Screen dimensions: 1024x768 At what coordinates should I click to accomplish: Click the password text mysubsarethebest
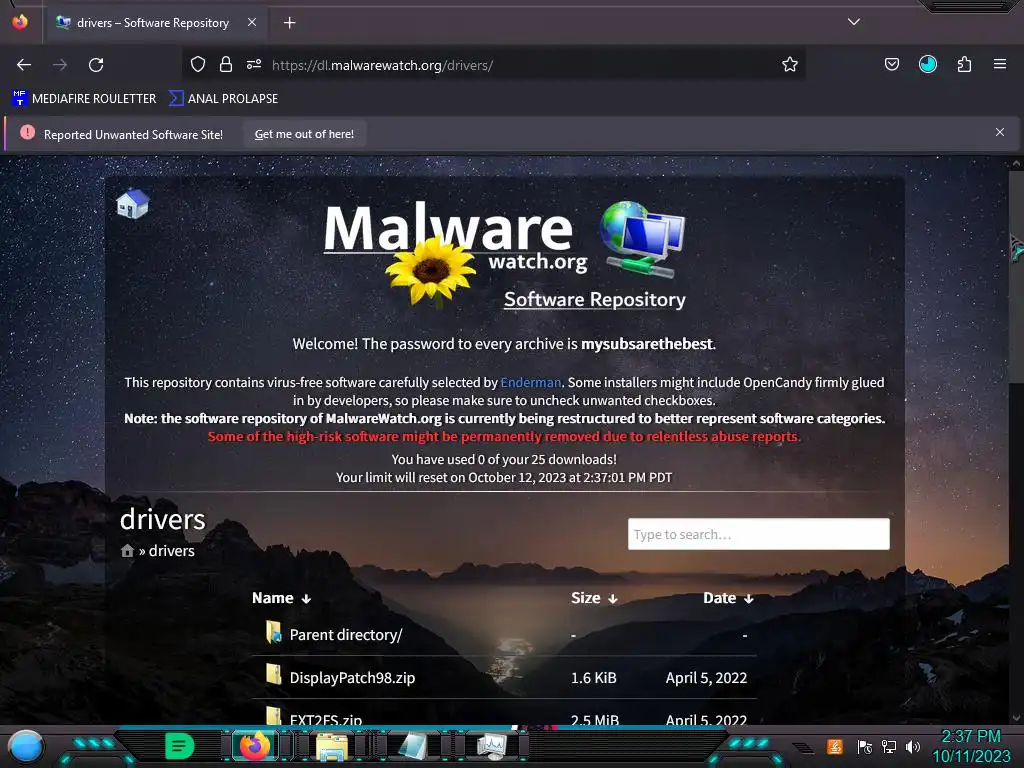point(647,344)
